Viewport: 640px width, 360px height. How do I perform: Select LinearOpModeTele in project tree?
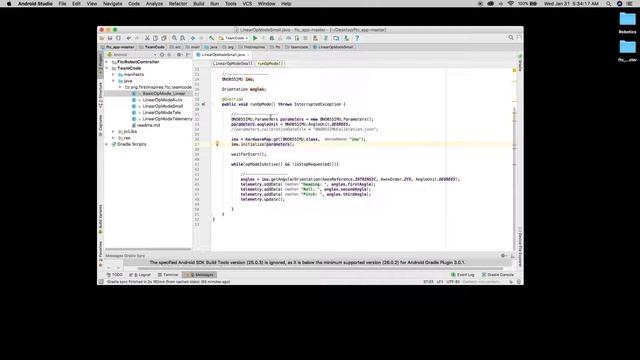[162, 113]
